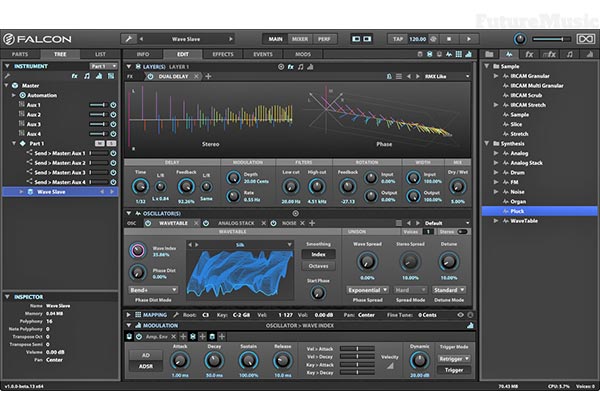Add an effect with plus next to Dual Delay
The height and width of the screenshot is (420, 600).
point(208,77)
